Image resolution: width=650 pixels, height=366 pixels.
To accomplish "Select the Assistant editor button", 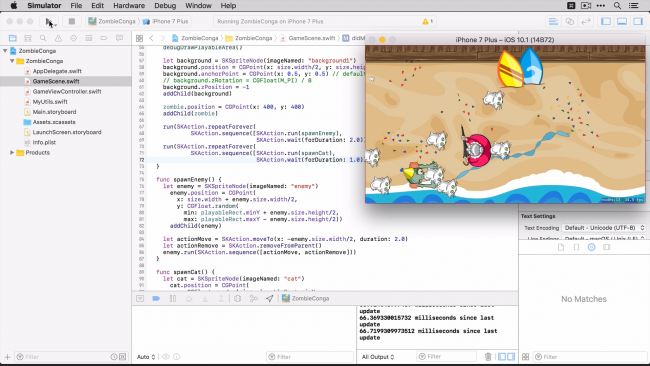I will tap(570, 21).
